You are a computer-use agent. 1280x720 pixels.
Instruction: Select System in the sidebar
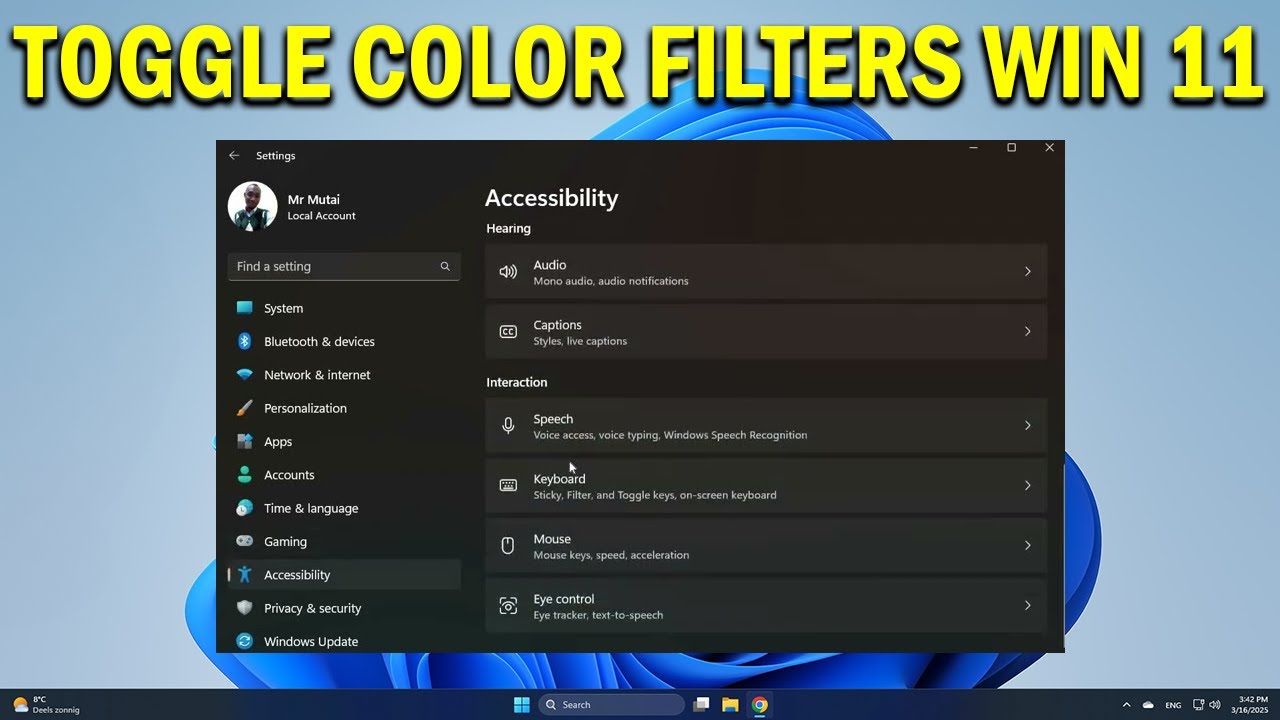pos(344,308)
